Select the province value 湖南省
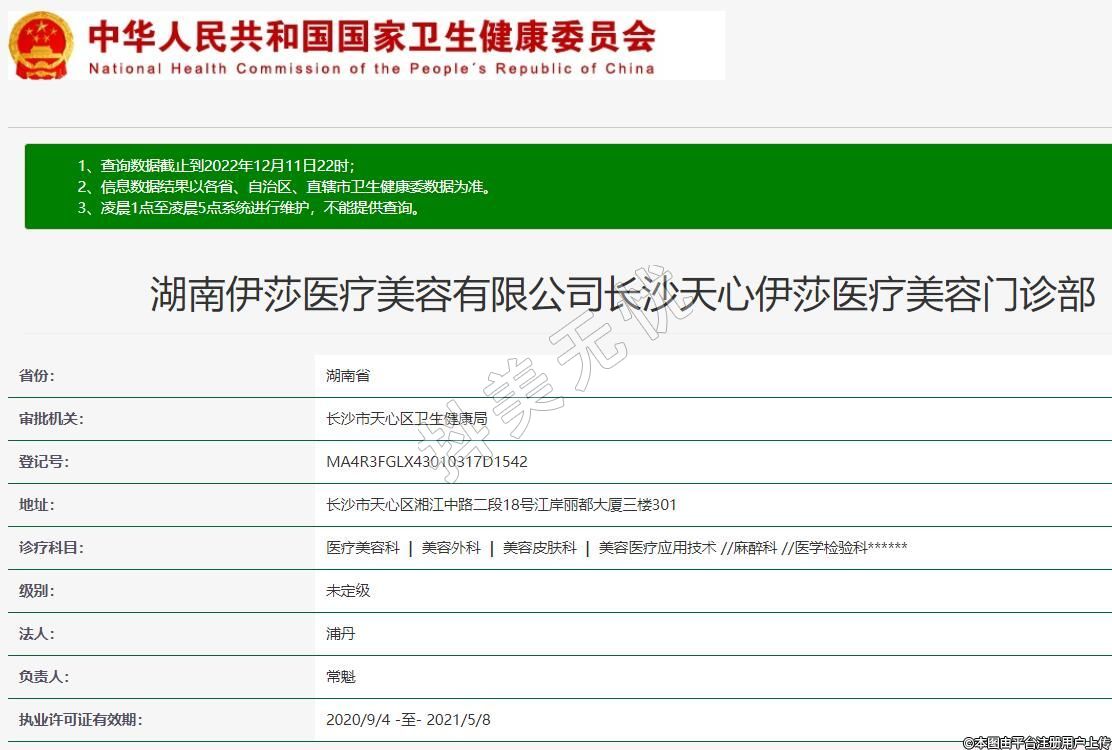 [348, 376]
